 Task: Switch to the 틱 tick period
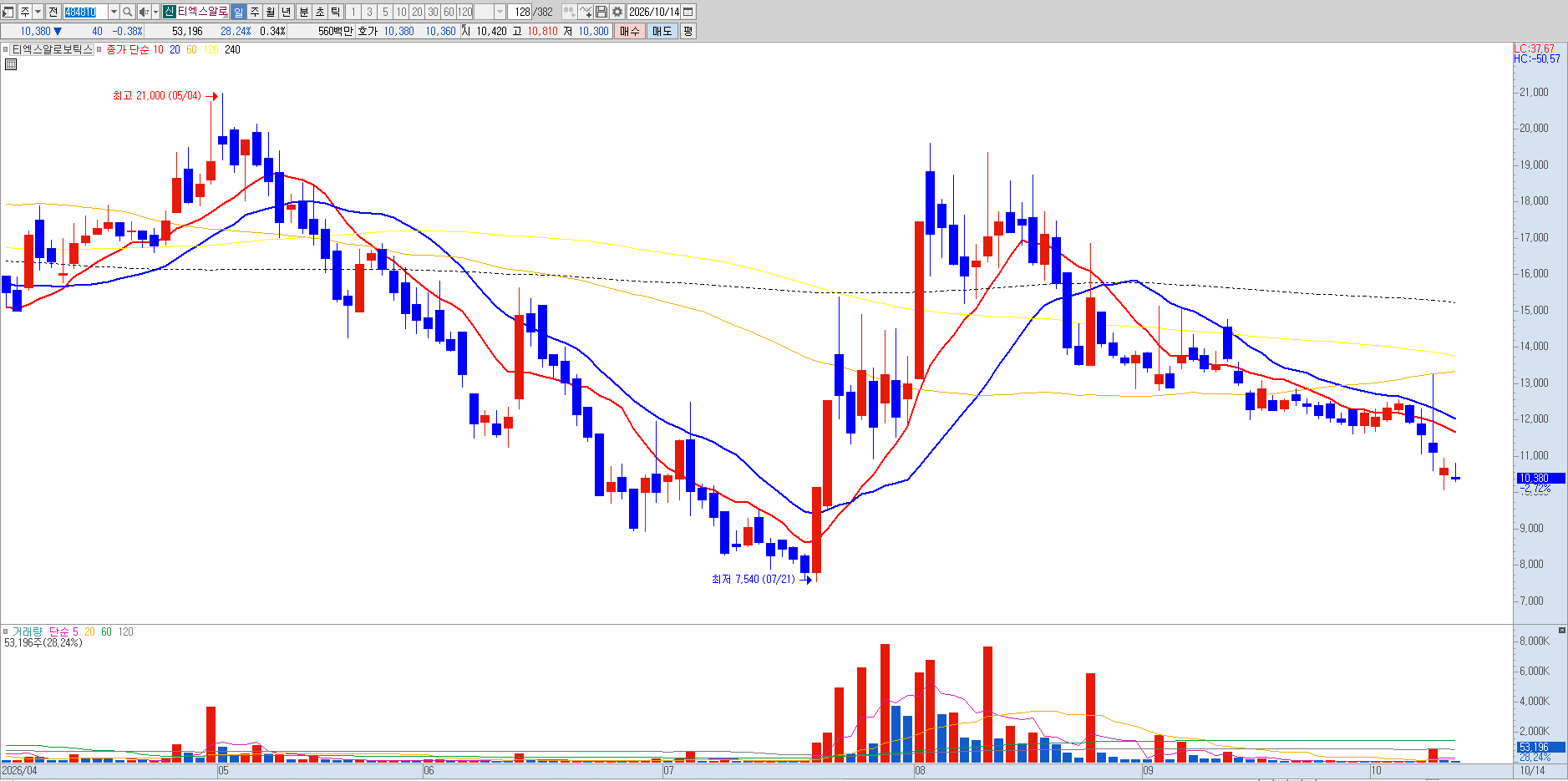336,12
